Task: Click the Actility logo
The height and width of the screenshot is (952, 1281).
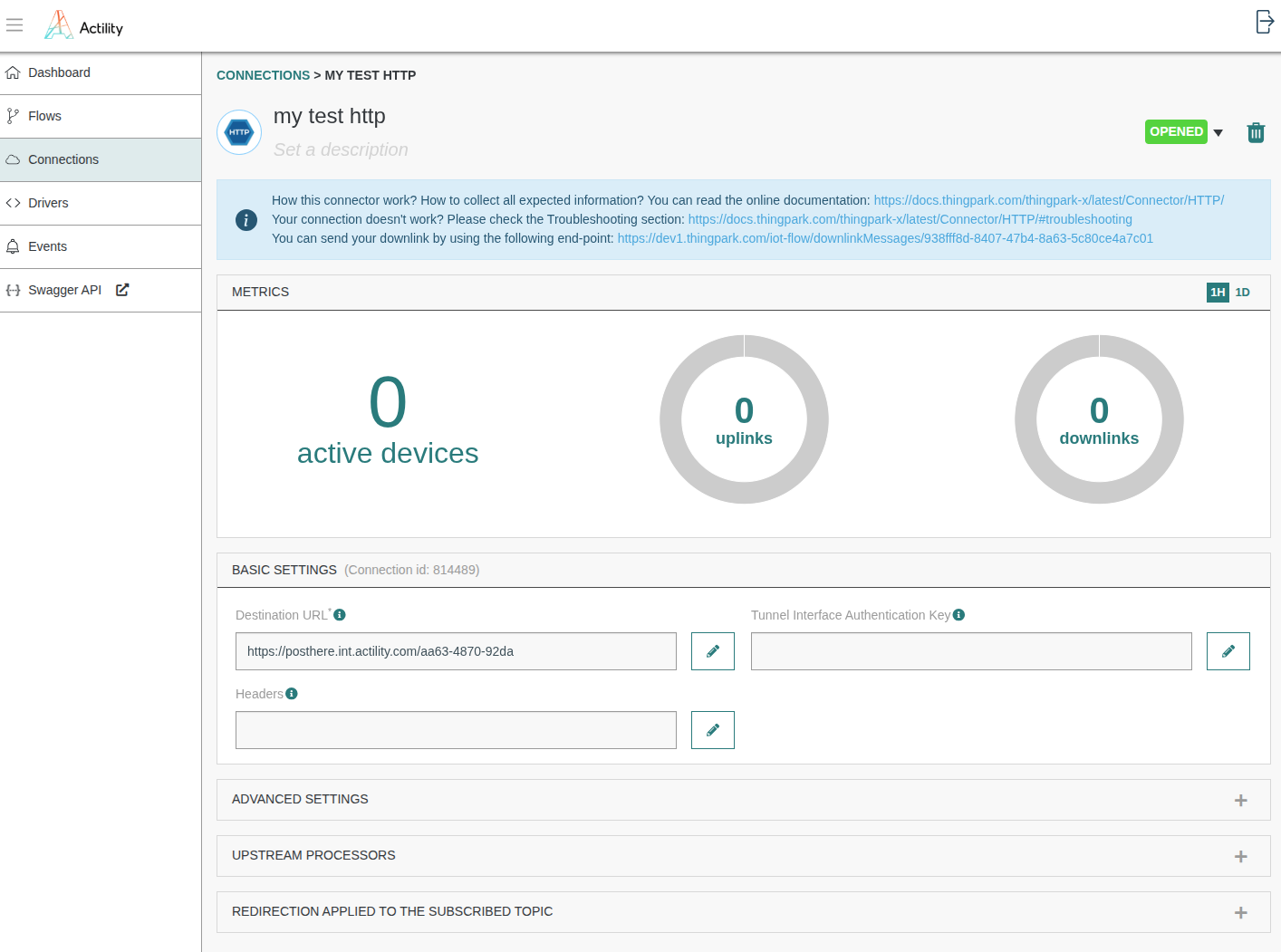Action: coord(83,25)
